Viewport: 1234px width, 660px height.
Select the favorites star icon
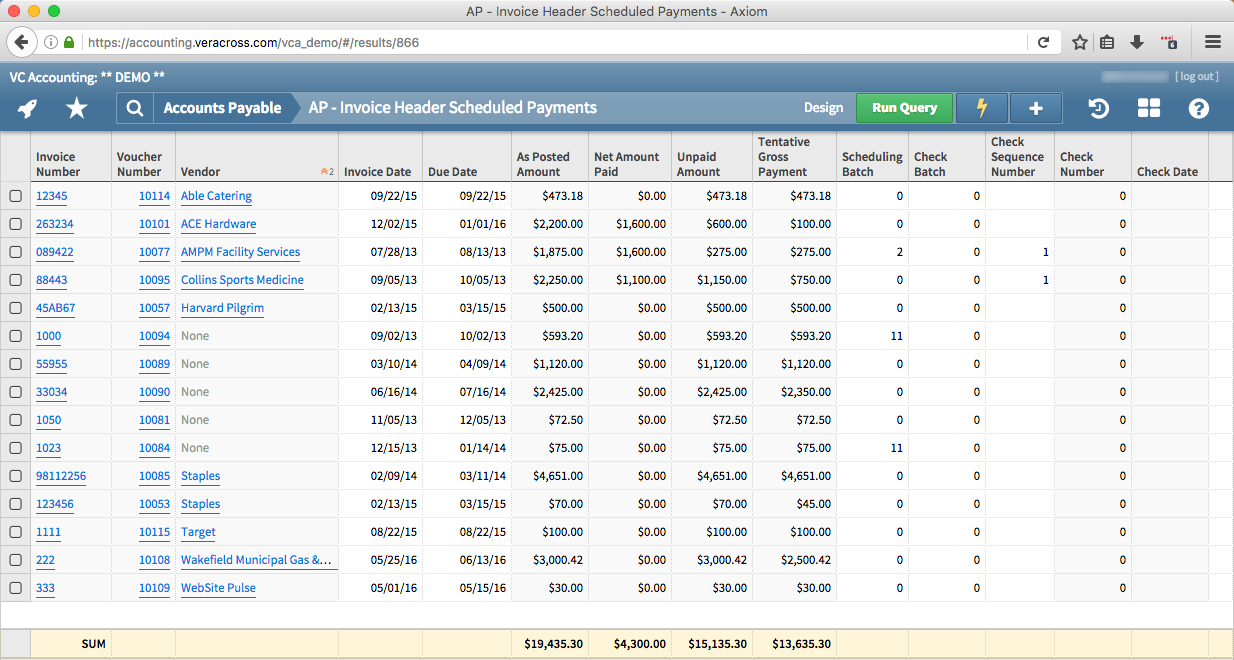coord(77,107)
